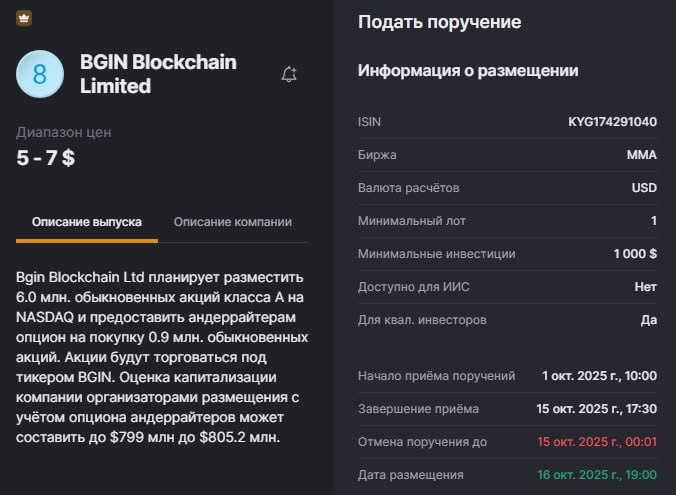
Task: Open the Описание компании tab
Action: (x=232, y=221)
